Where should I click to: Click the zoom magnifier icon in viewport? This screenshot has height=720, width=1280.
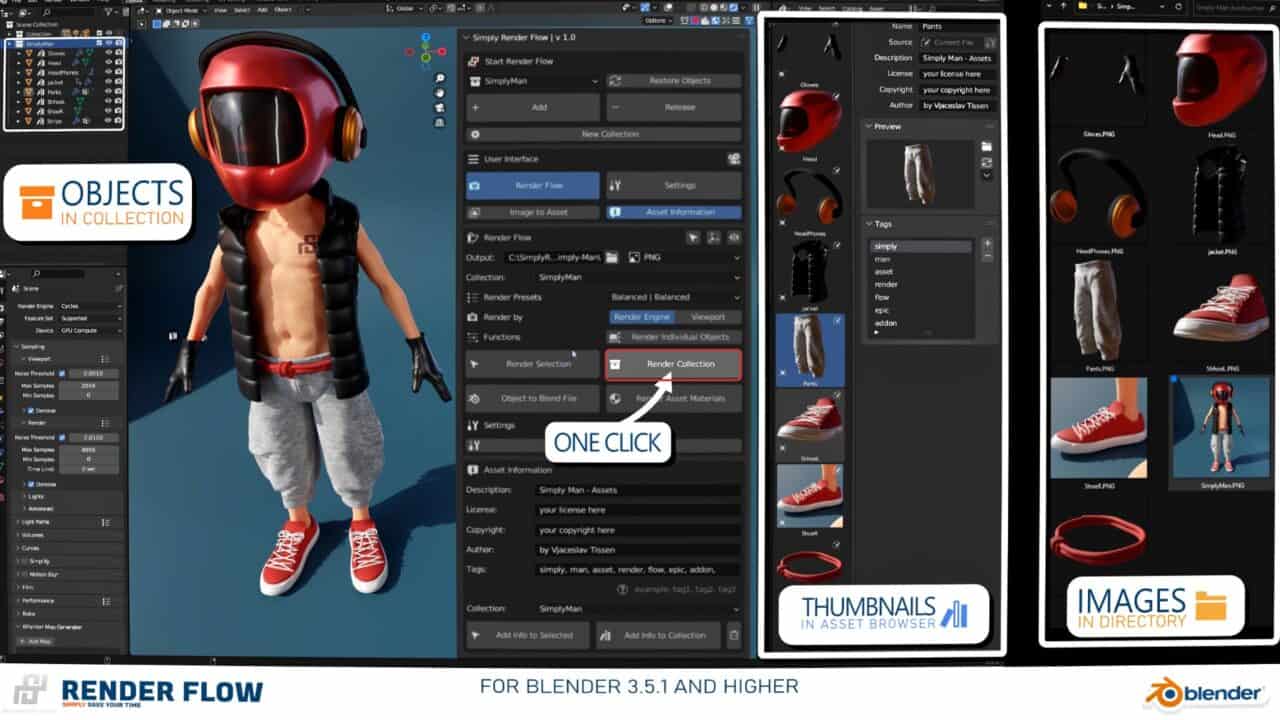440,78
